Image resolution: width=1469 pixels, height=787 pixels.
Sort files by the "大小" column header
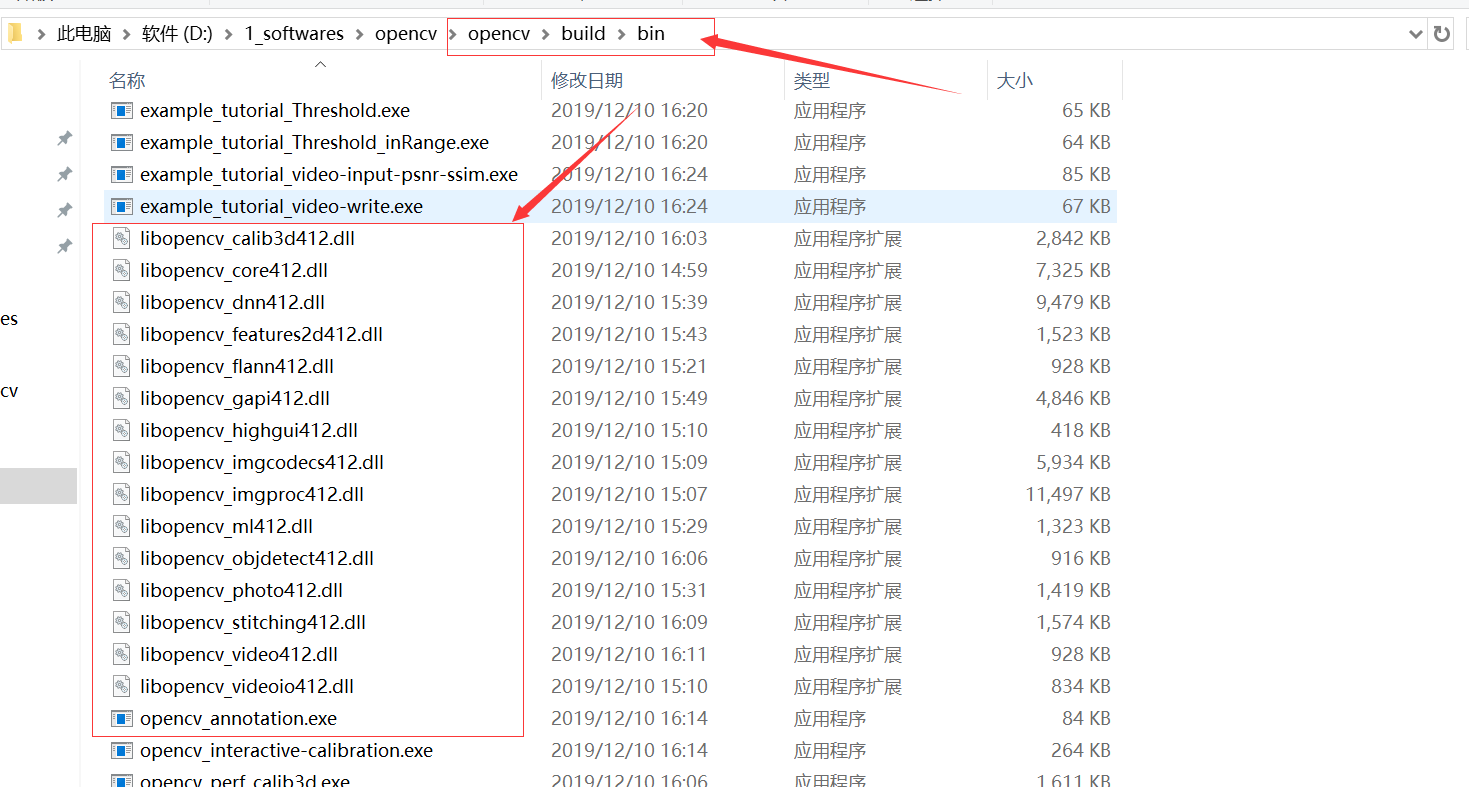tap(1015, 80)
